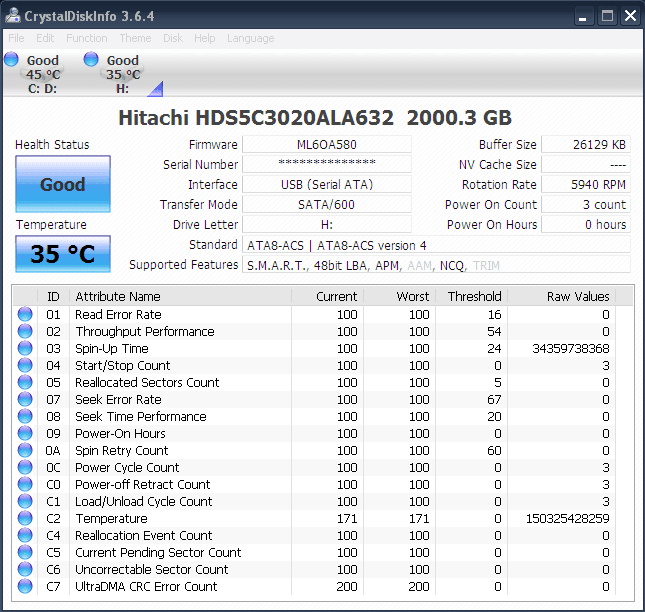The width and height of the screenshot is (645, 612).
Task: Open the File menu
Action: 16,38
